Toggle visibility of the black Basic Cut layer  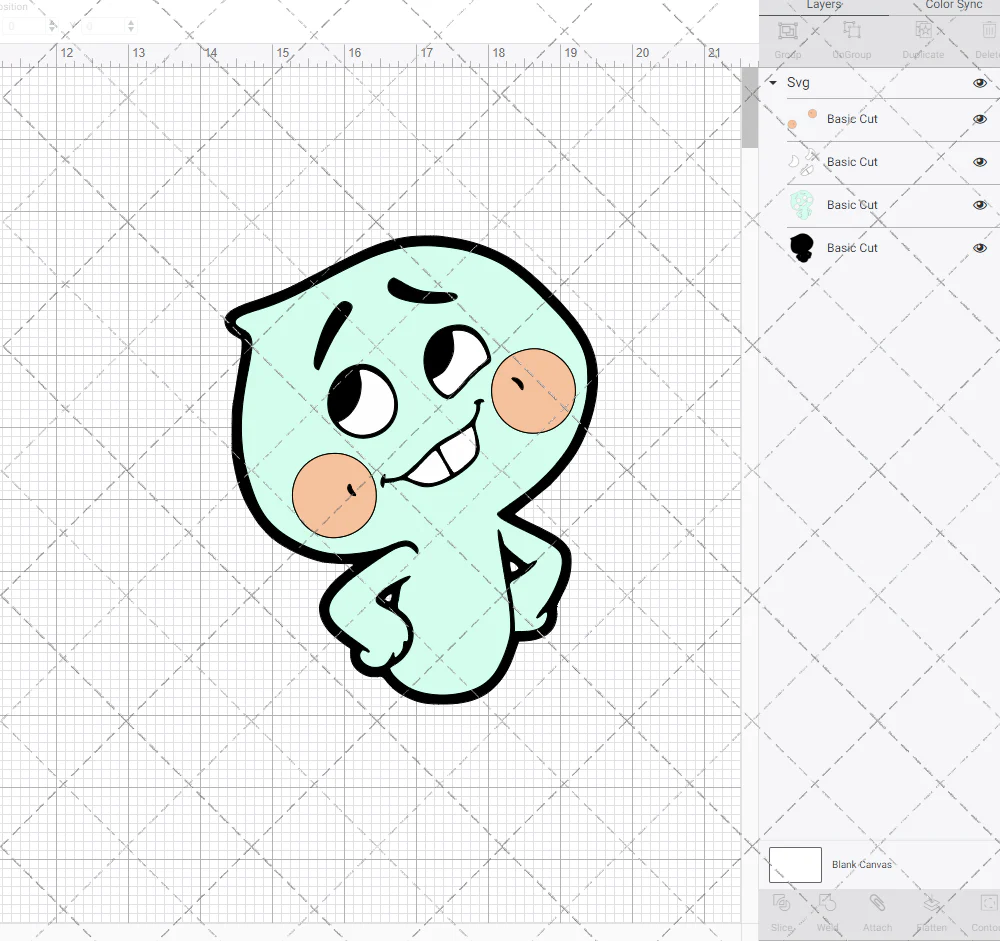[980, 248]
